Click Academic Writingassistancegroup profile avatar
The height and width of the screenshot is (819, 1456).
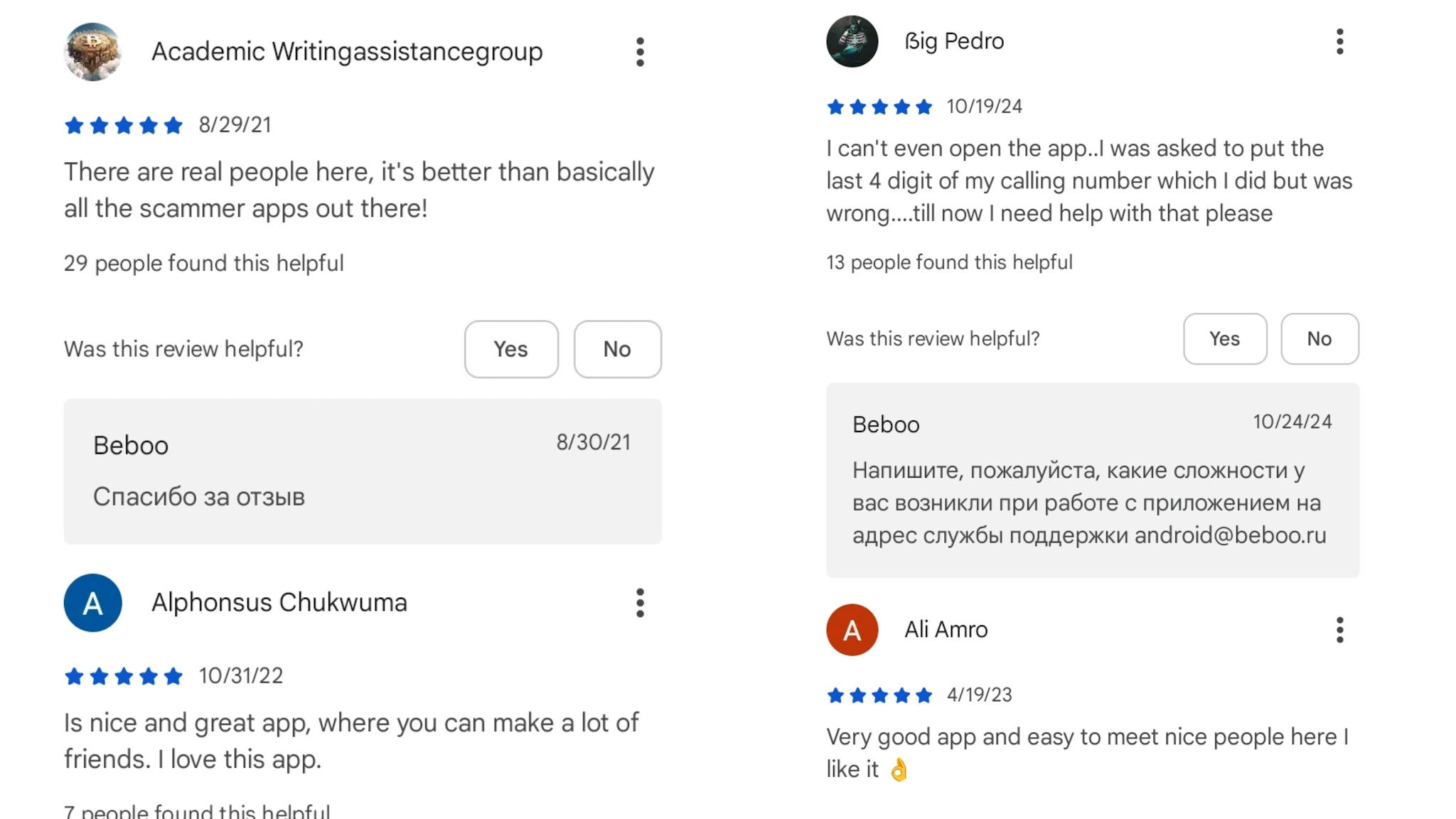click(x=92, y=52)
